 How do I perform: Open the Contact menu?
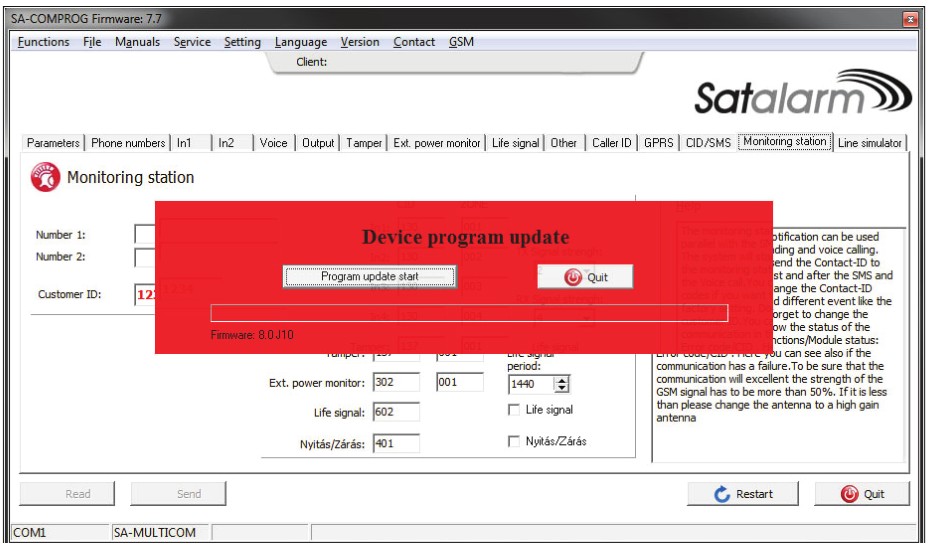pyautogui.click(x=414, y=42)
